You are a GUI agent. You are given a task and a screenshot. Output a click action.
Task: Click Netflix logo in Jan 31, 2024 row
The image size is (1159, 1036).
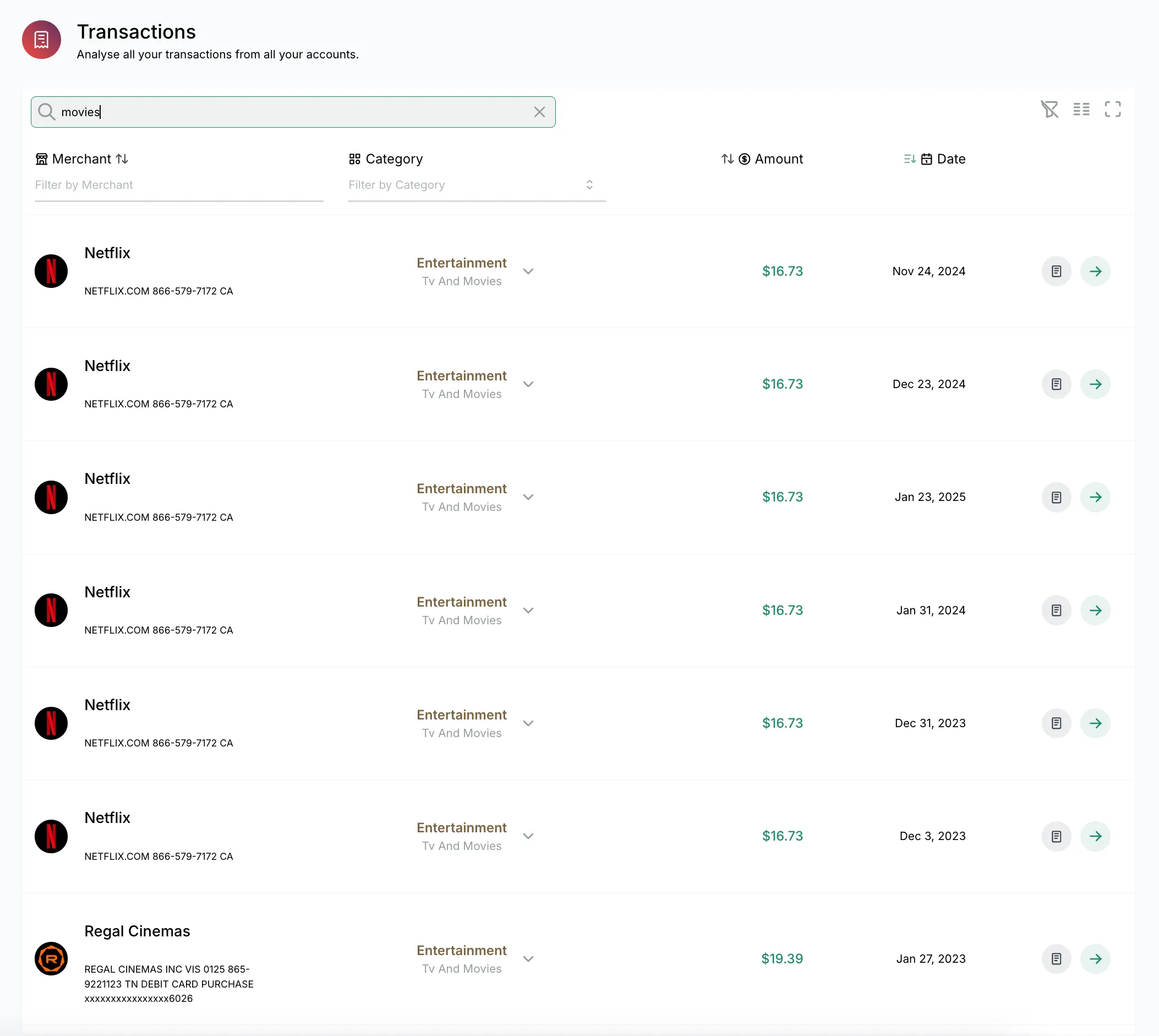pyautogui.click(x=51, y=610)
